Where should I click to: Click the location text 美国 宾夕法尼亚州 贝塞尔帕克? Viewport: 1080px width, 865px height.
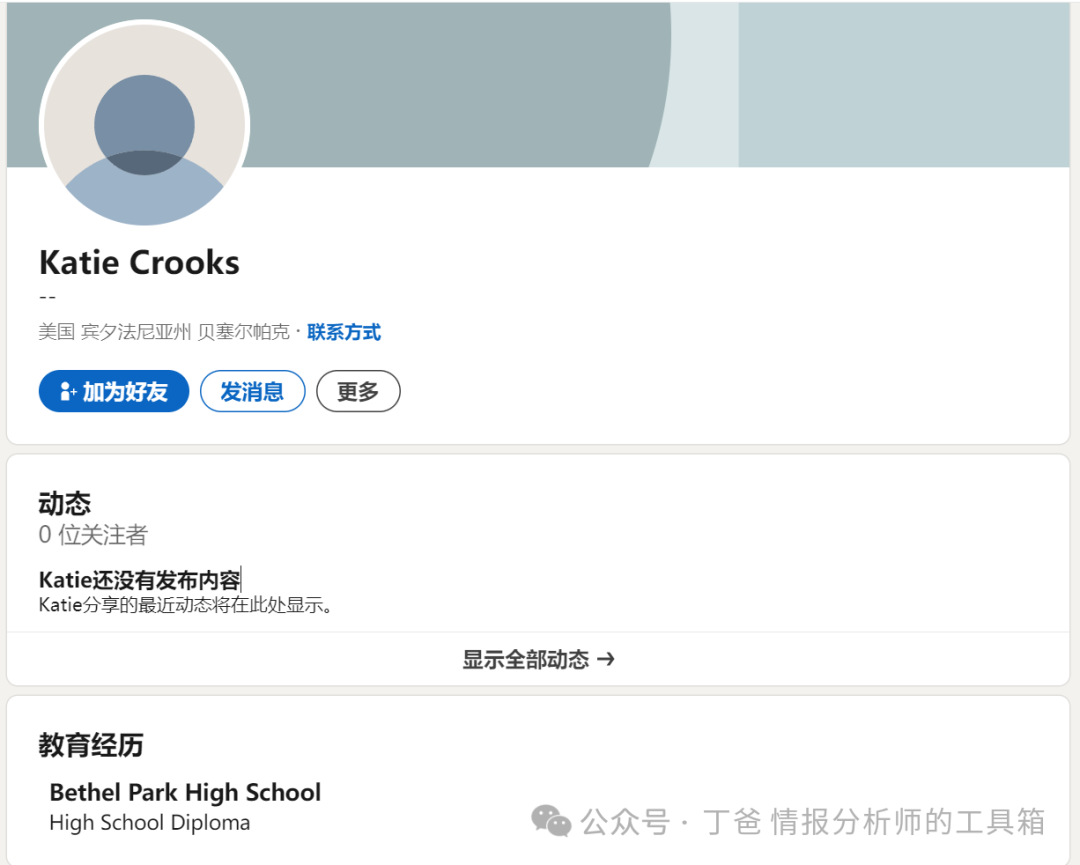(164, 333)
